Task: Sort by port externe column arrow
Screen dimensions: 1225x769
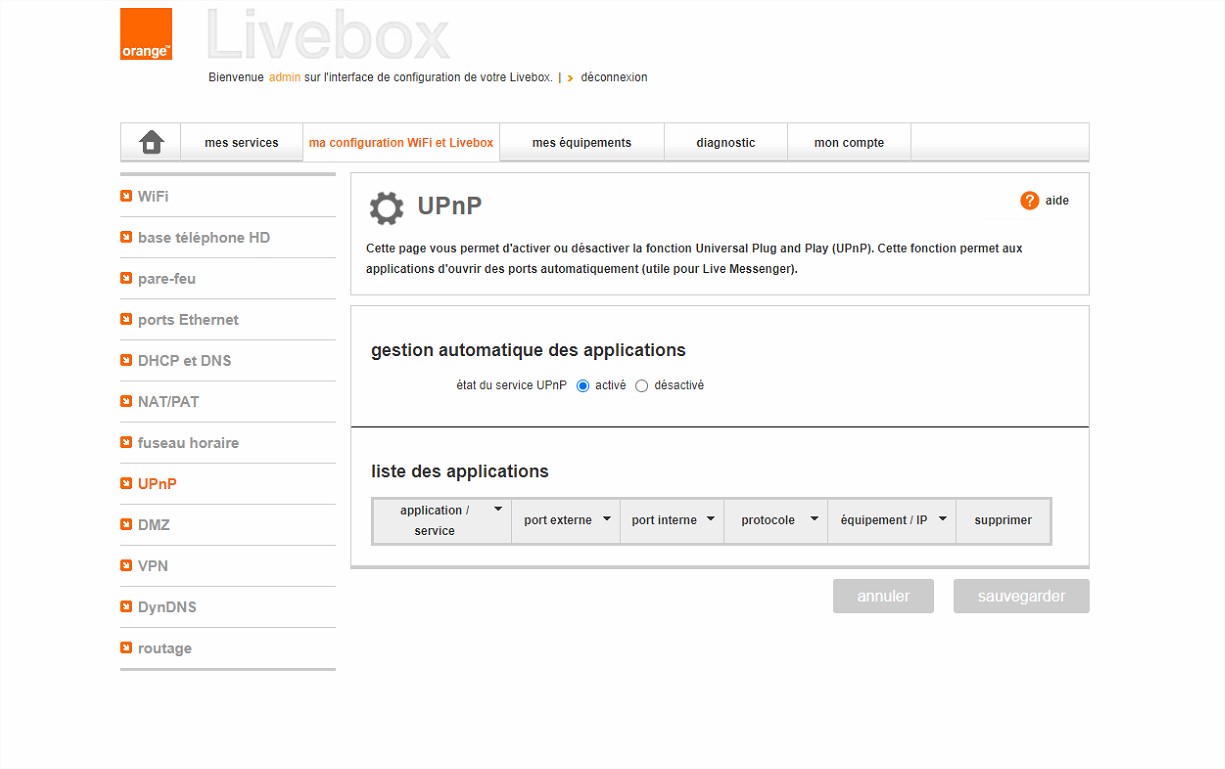Action: click(606, 519)
